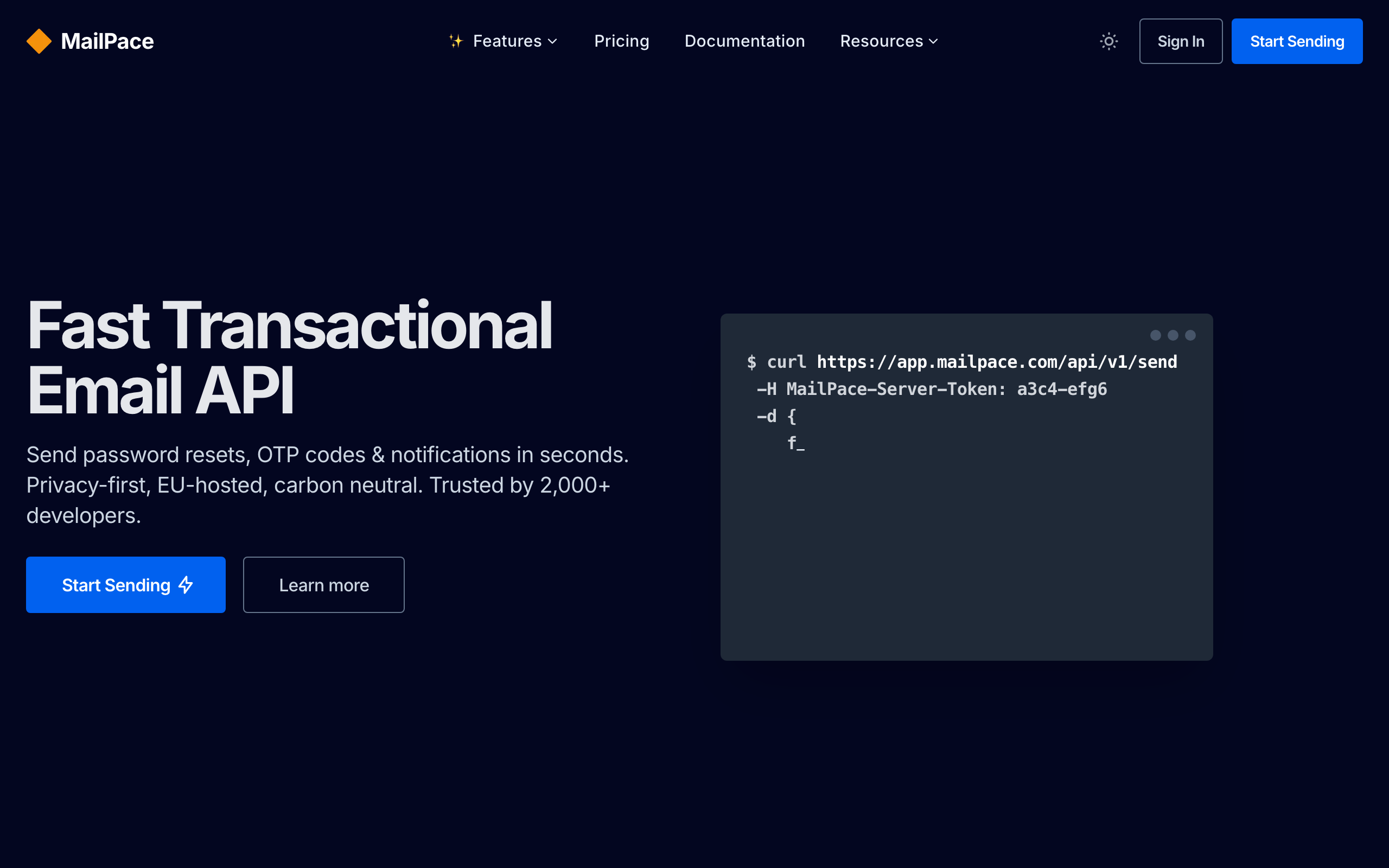Viewport: 1389px width, 868px height.
Task: Click the lightning bolt inside Start Sending
Action: tap(186, 584)
